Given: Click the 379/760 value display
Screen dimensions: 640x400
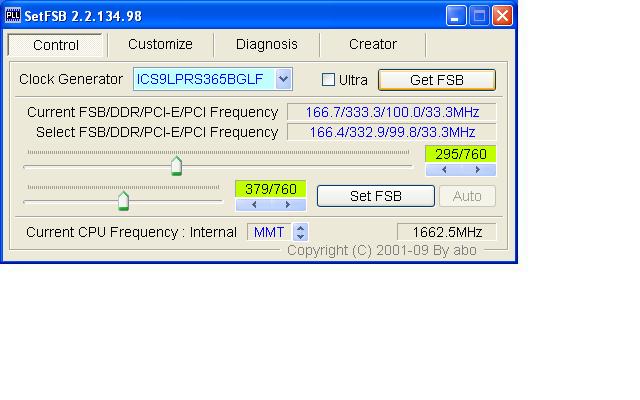Looking at the screenshot, I should pos(271,189).
